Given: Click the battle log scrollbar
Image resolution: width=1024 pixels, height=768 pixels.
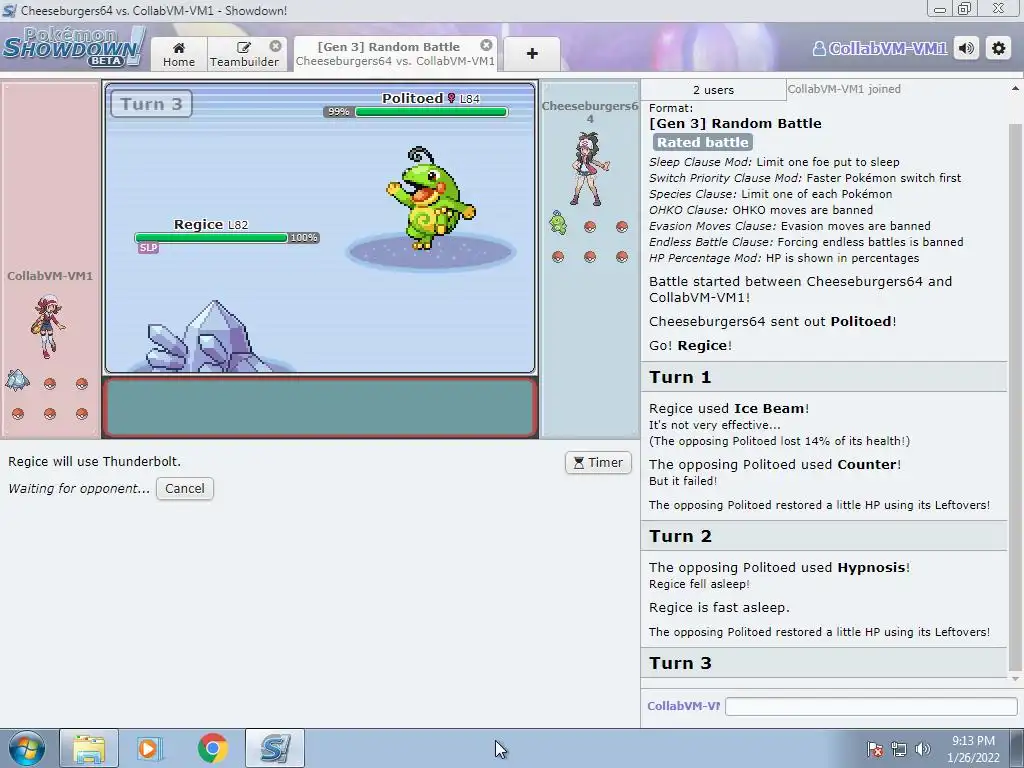Looking at the screenshot, I should (1015, 396).
